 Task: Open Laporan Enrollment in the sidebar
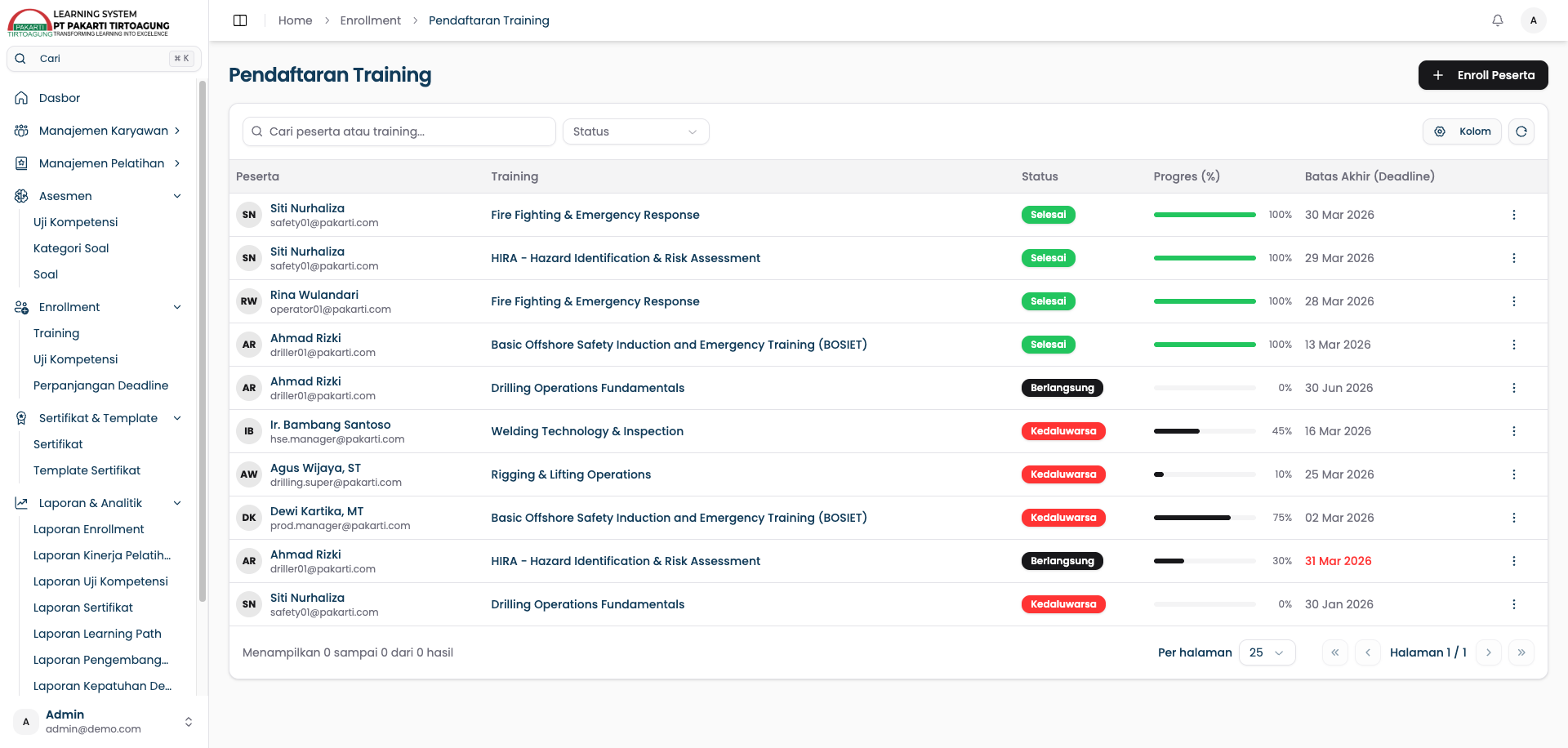(x=88, y=529)
